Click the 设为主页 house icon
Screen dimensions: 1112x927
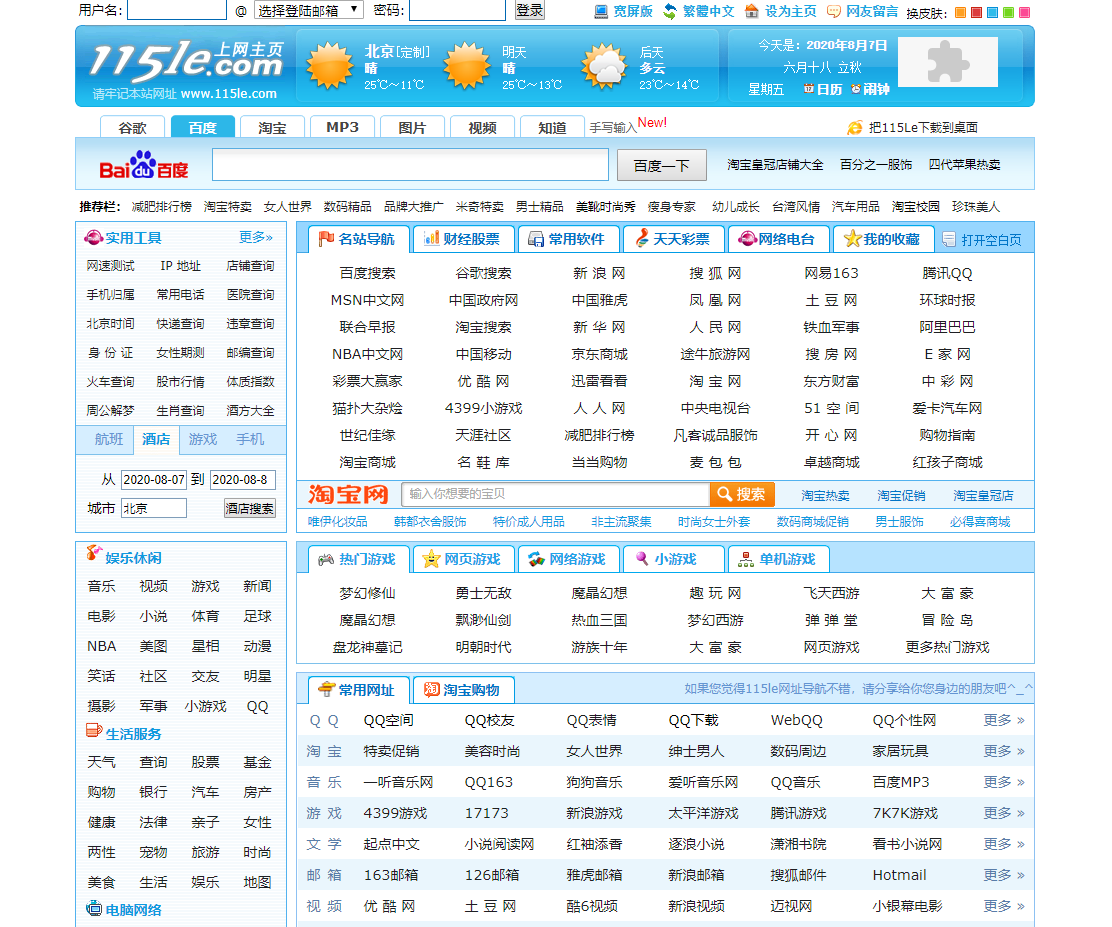752,11
